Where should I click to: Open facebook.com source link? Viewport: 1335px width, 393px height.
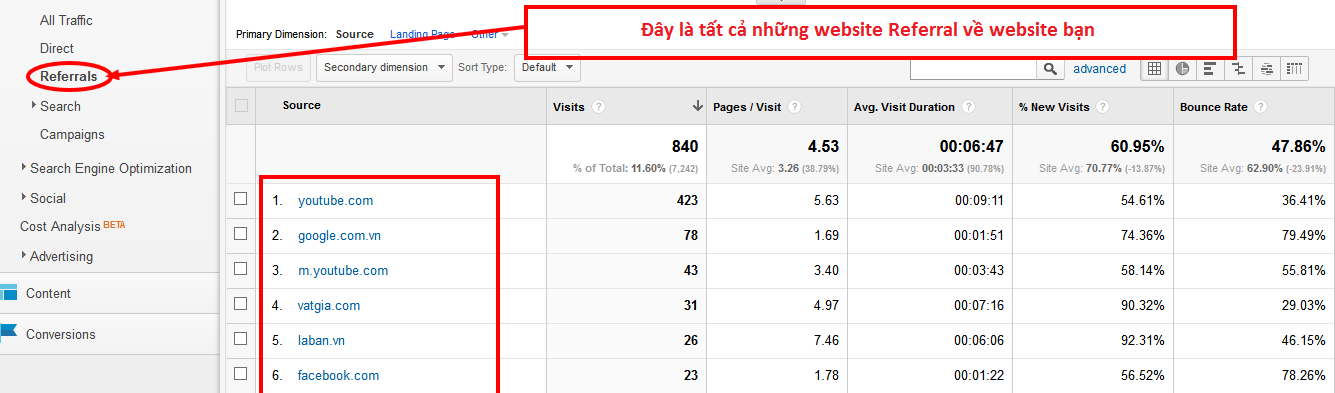click(x=338, y=375)
